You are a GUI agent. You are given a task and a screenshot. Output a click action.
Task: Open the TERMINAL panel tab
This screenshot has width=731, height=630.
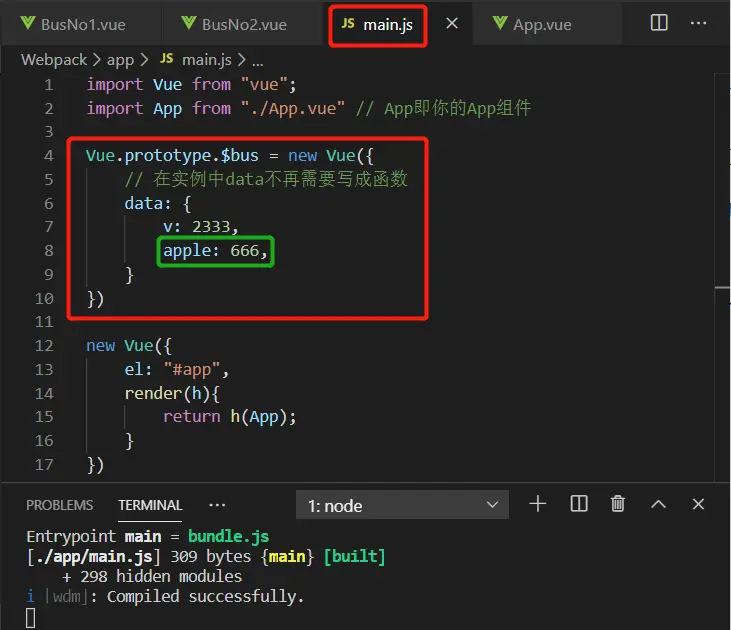point(150,505)
